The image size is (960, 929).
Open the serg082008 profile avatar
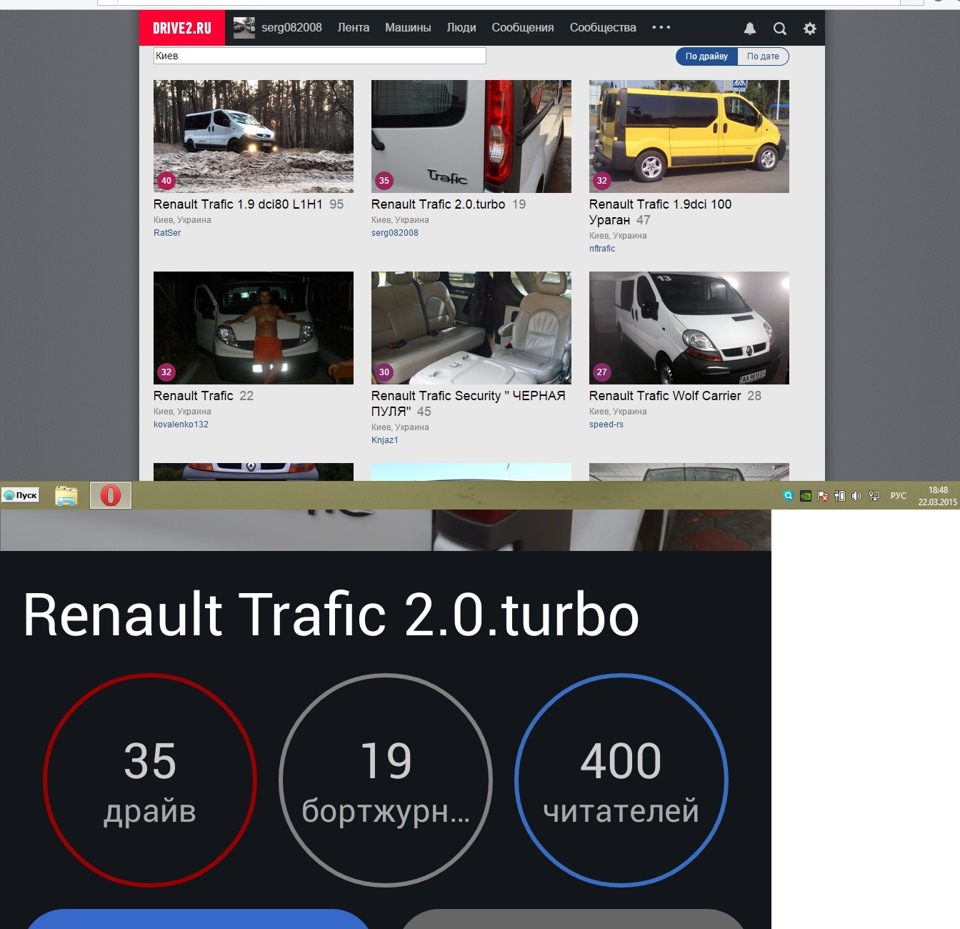pos(244,28)
